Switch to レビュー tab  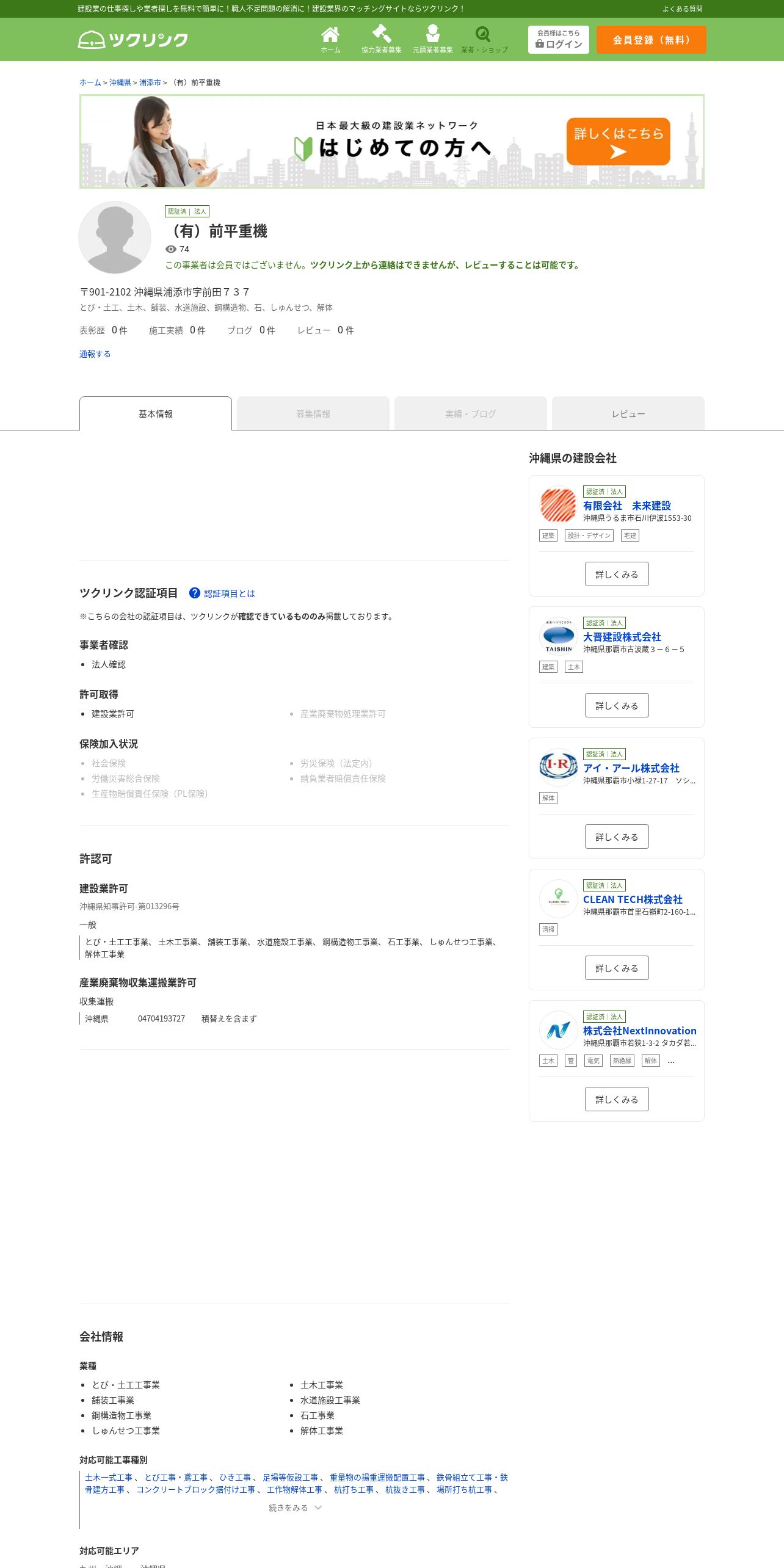tap(628, 413)
